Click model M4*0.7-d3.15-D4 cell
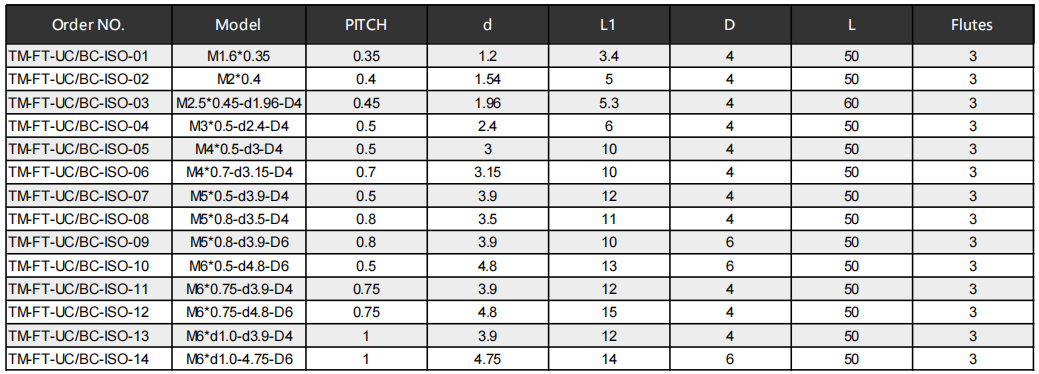This screenshot has width=1039, height=374. click(239, 173)
